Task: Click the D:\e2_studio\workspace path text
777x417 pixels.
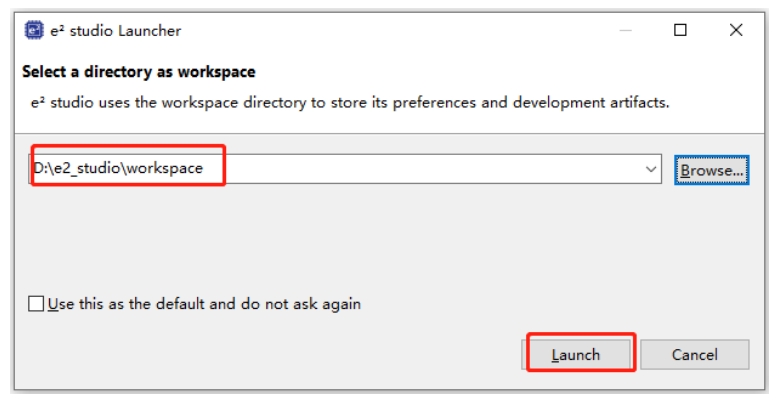Action: pos(119,168)
